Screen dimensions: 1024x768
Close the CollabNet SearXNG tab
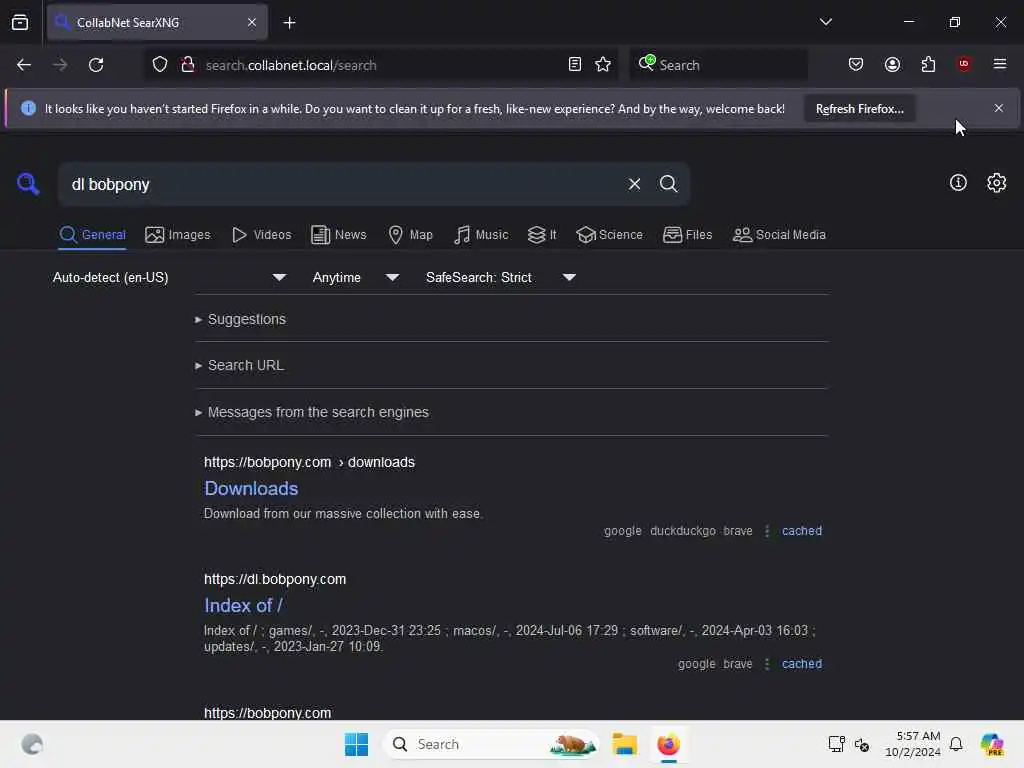coord(252,22)
